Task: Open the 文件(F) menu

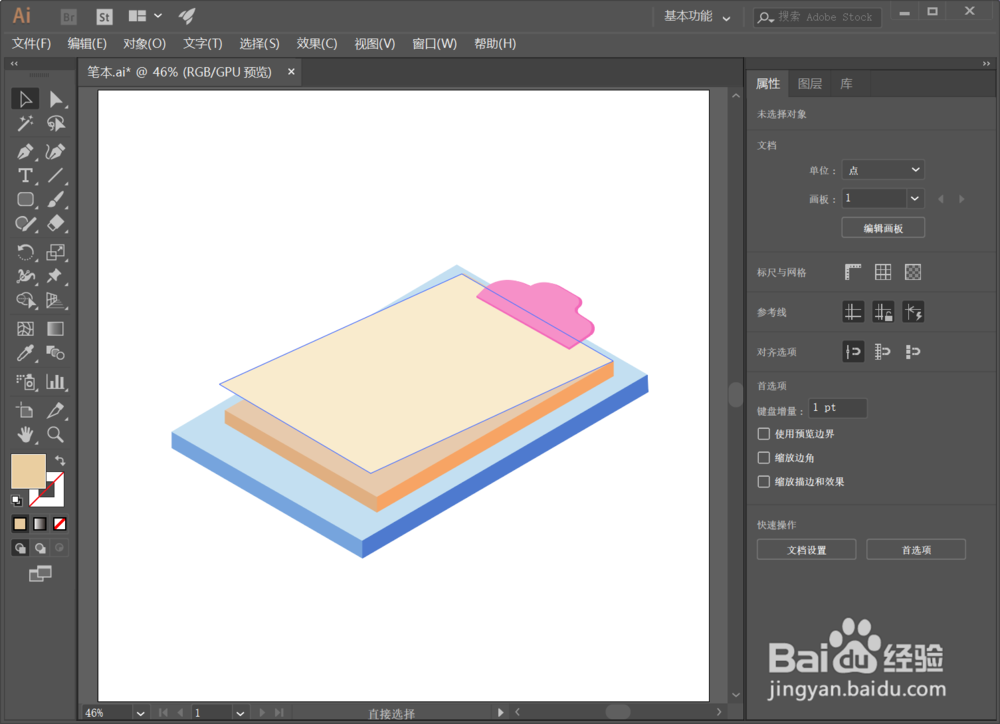Action: tap(31, 43)
